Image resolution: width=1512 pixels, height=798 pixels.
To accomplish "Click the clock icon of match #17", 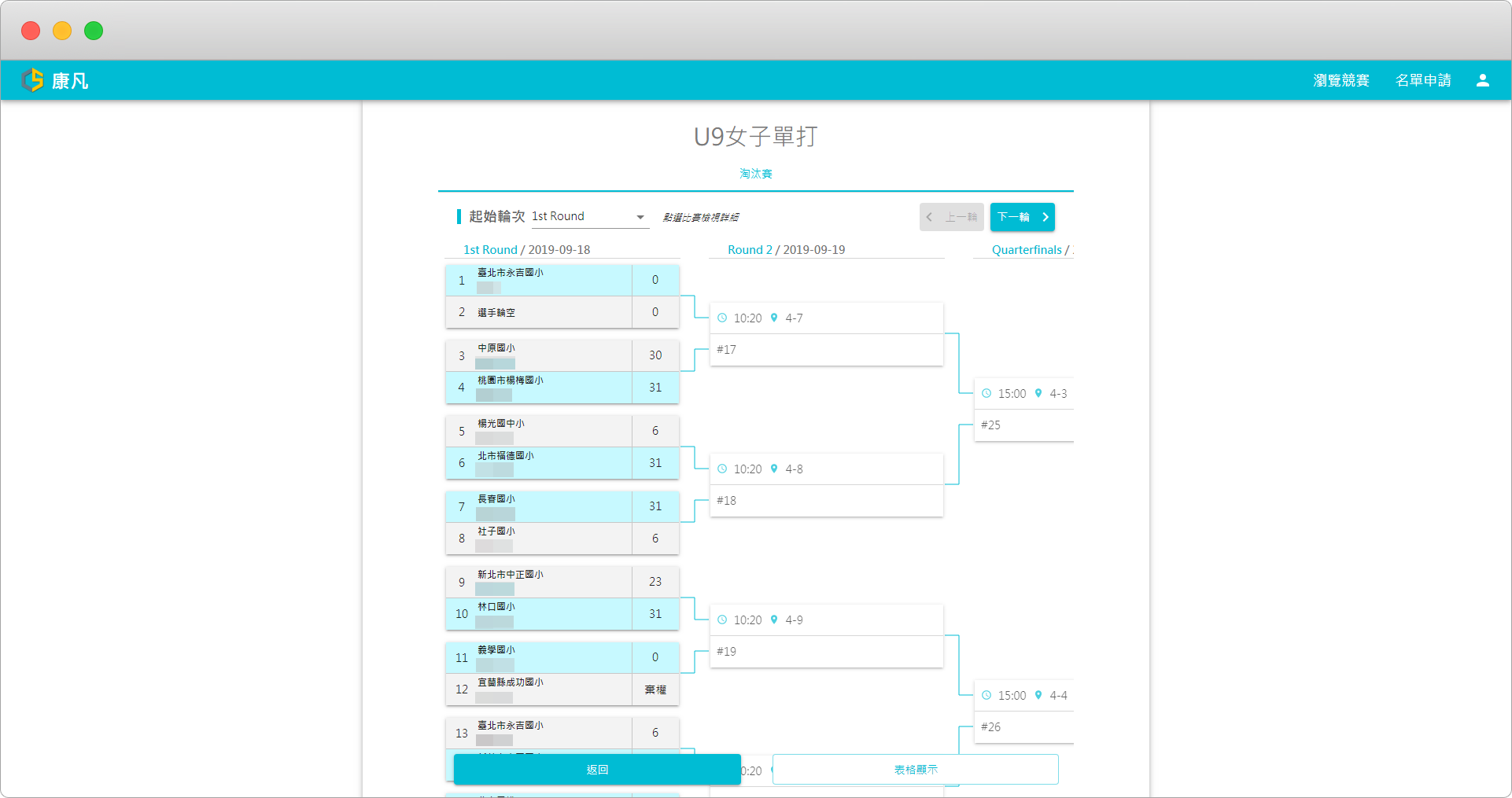I will click(x=722, y=318).
